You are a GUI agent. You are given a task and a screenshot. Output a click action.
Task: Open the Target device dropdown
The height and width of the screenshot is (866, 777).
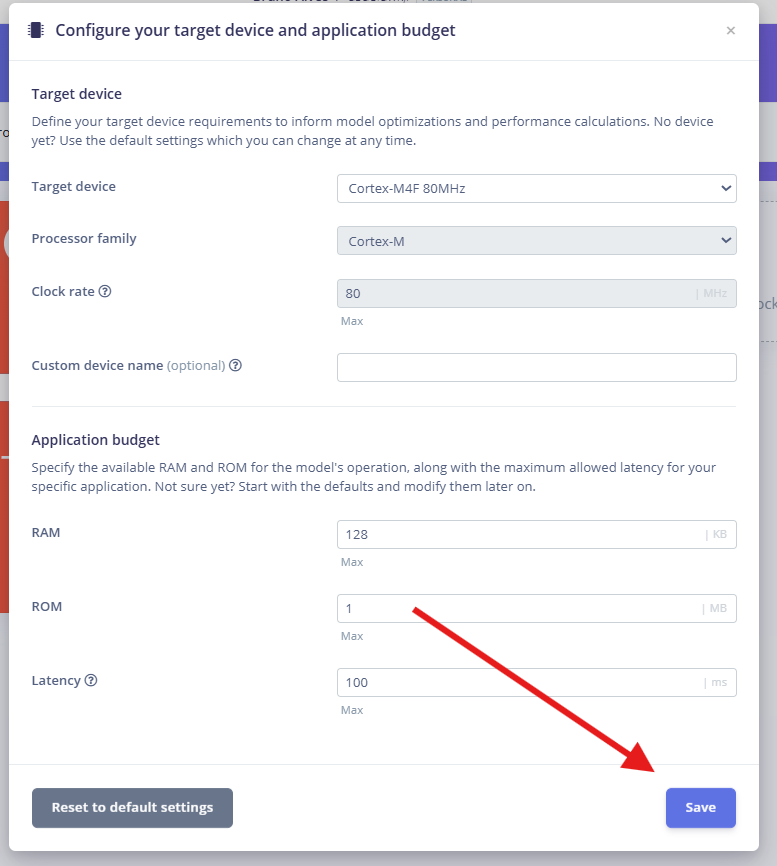click(x=536, y=188)
